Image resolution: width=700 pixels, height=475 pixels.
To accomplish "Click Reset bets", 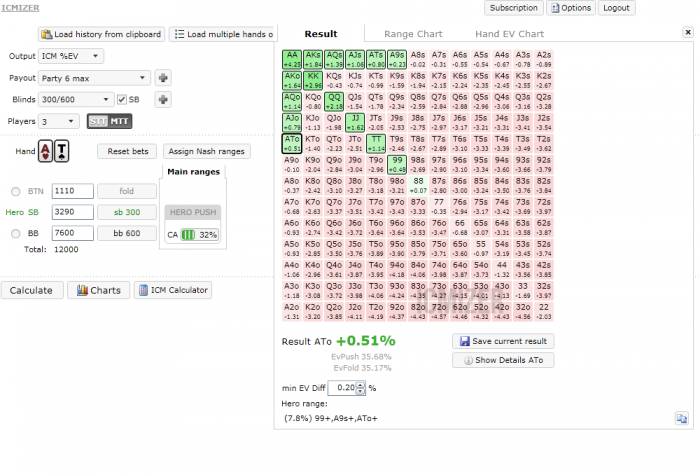I will coord(128,151).
